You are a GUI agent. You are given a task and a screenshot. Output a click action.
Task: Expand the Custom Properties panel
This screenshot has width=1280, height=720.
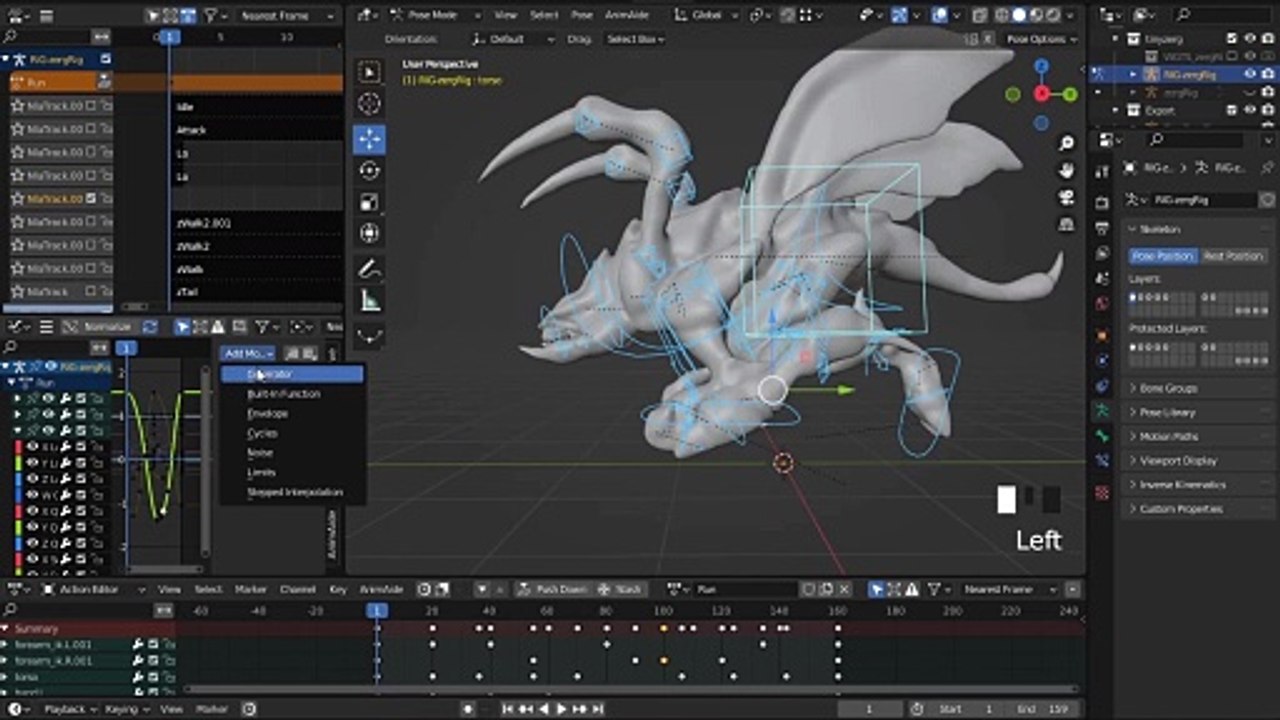[1196, 509]
